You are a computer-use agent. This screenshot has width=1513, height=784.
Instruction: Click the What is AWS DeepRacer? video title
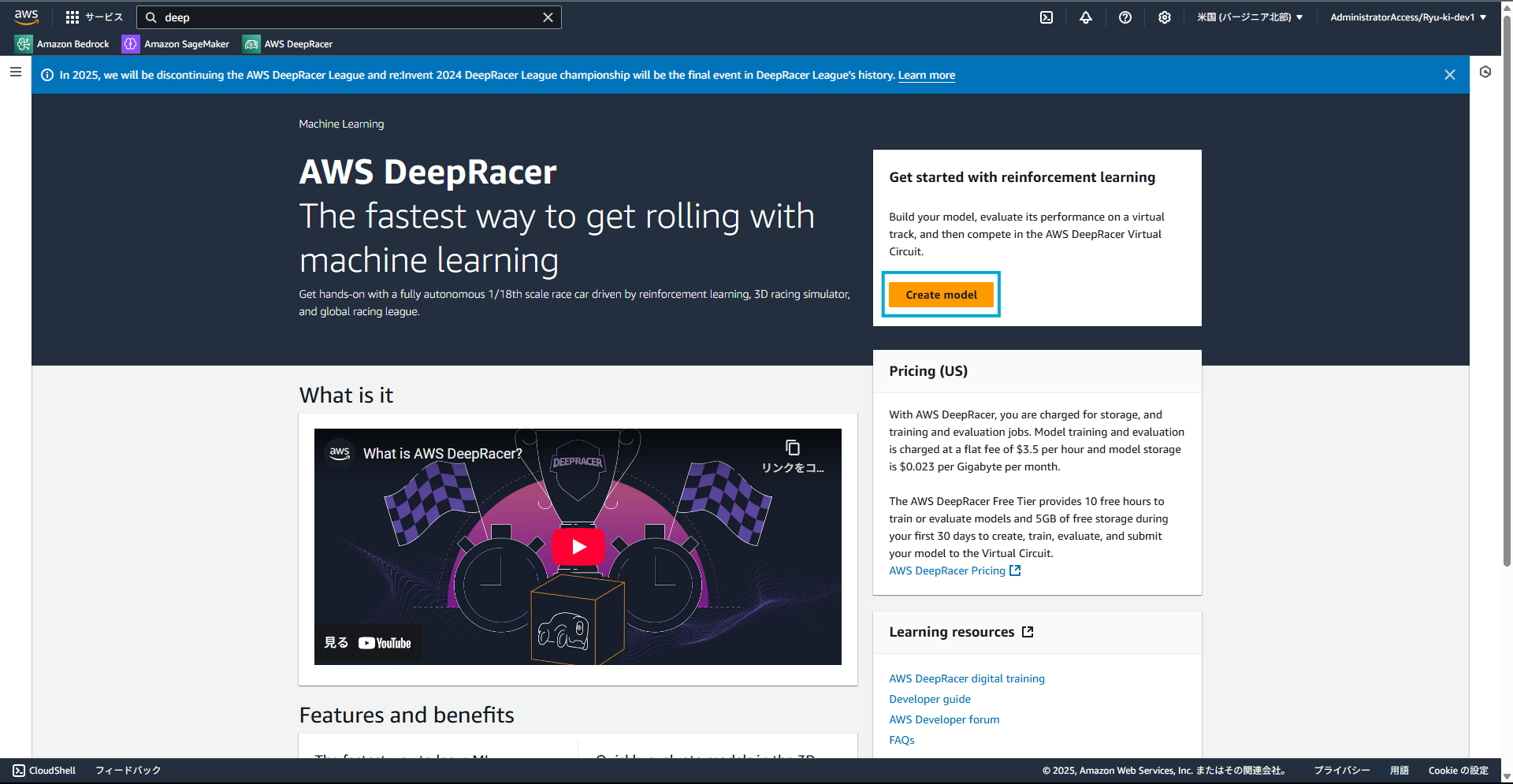[443, 454]
